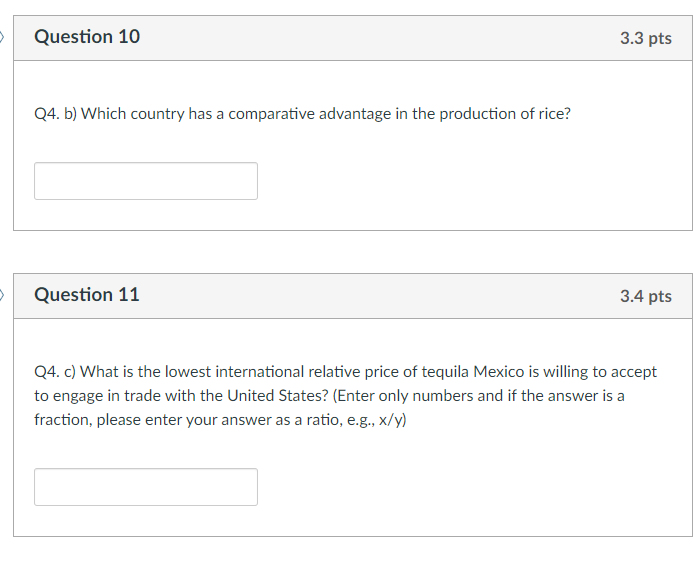Image resolution: width=697 pixels, height=561 pixels.
Task: Click the Question 11 gray header bar
Action: [353, 296]
